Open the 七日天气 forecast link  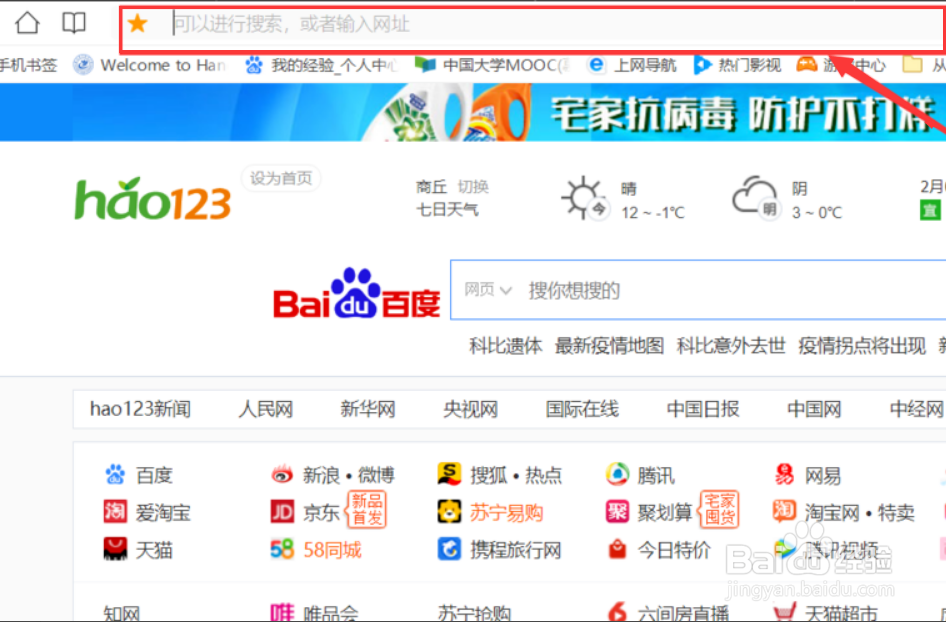447,210
